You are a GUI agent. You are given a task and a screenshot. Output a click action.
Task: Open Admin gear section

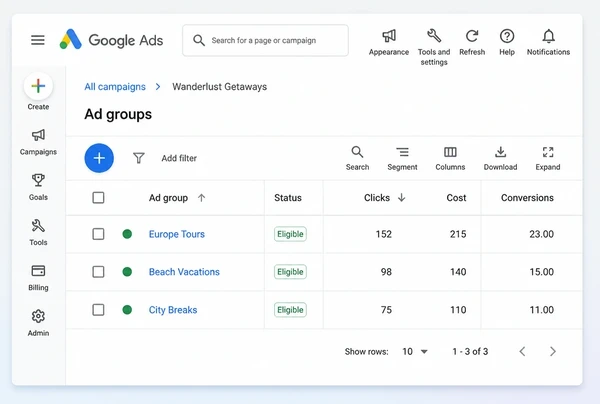(38, 323)
